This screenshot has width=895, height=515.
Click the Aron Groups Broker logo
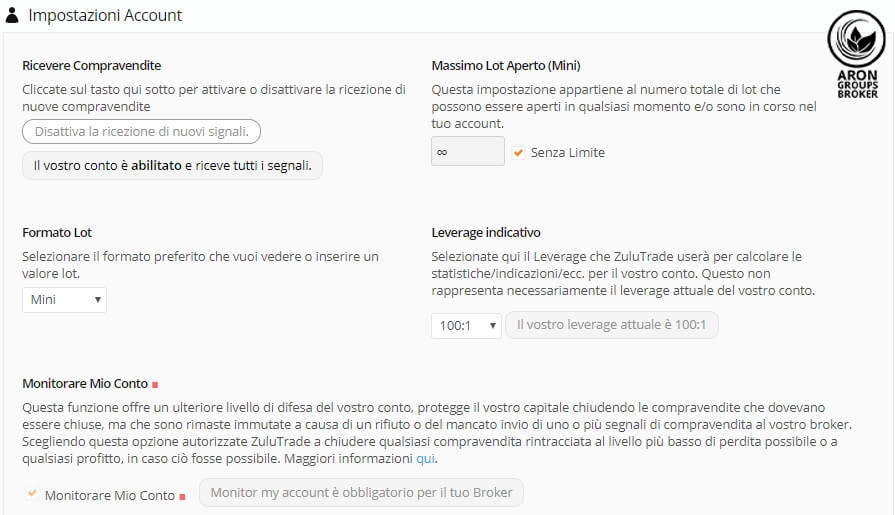point(857,55)
